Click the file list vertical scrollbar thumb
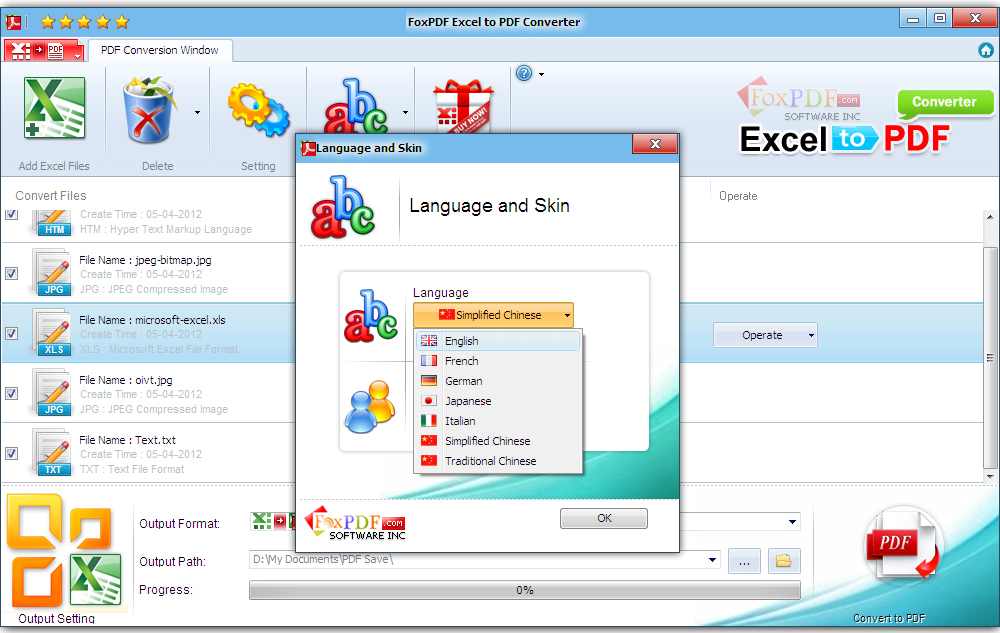 [990, 358]
